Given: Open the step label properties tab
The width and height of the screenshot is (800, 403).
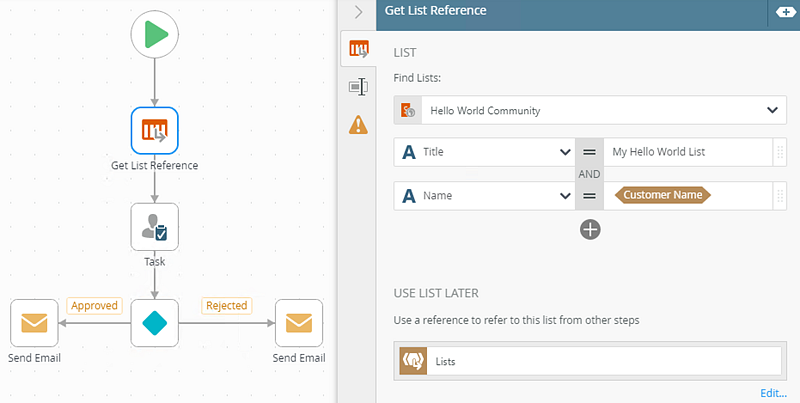Looking at the screenshot, I should [x=357, y=87].
